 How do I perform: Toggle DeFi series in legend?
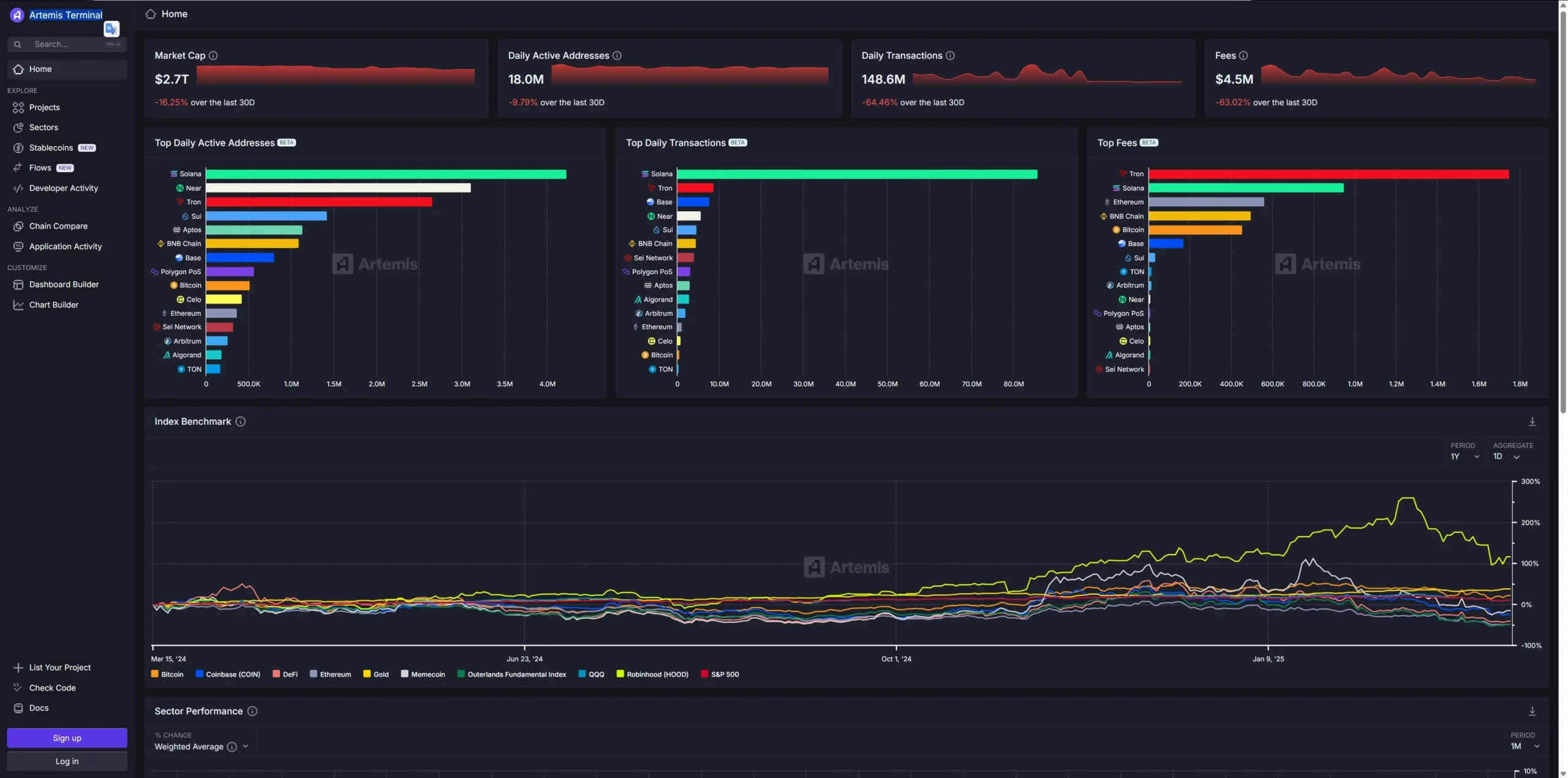(285, 674)
